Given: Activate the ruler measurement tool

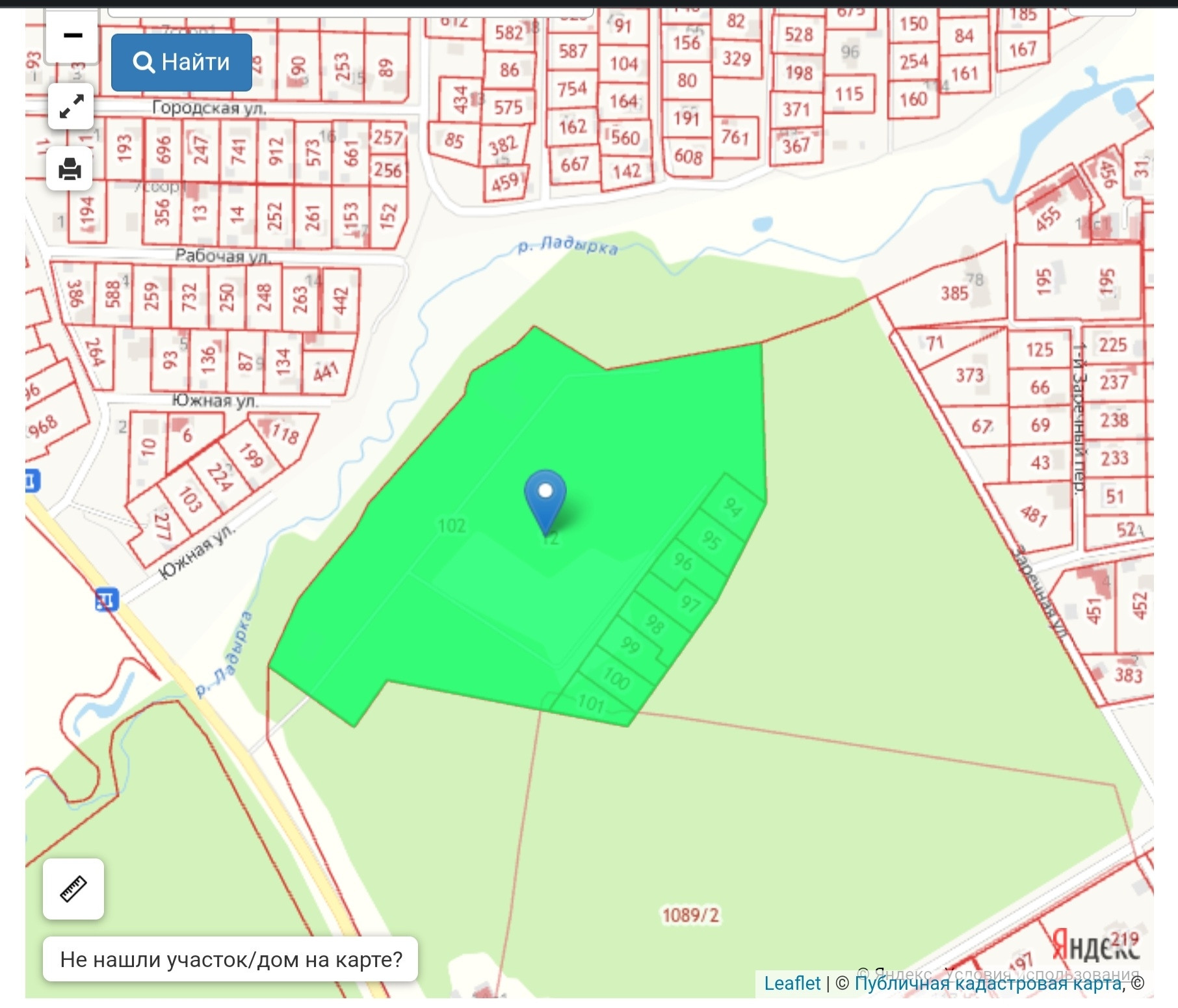Looking at the screenshot, I should (73, 888).
